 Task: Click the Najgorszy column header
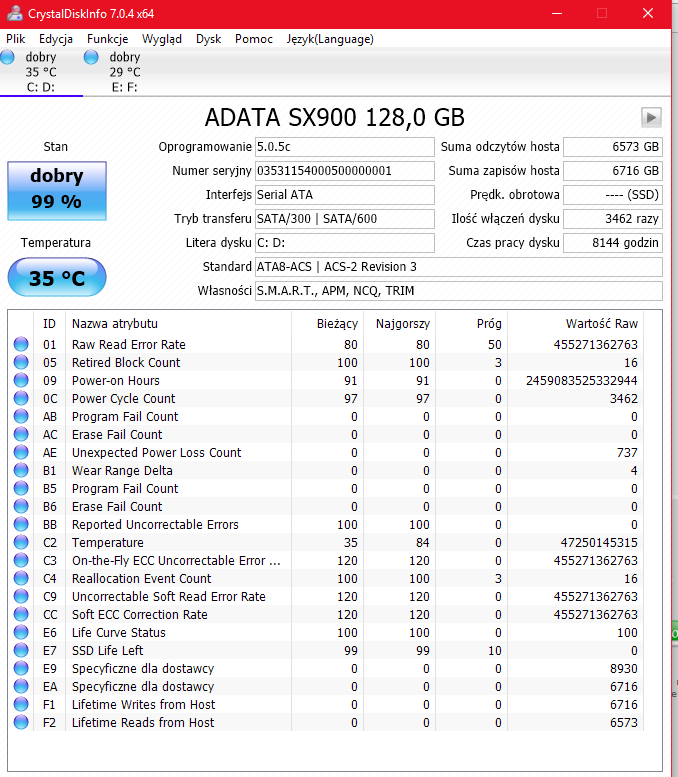coord(399,324)
